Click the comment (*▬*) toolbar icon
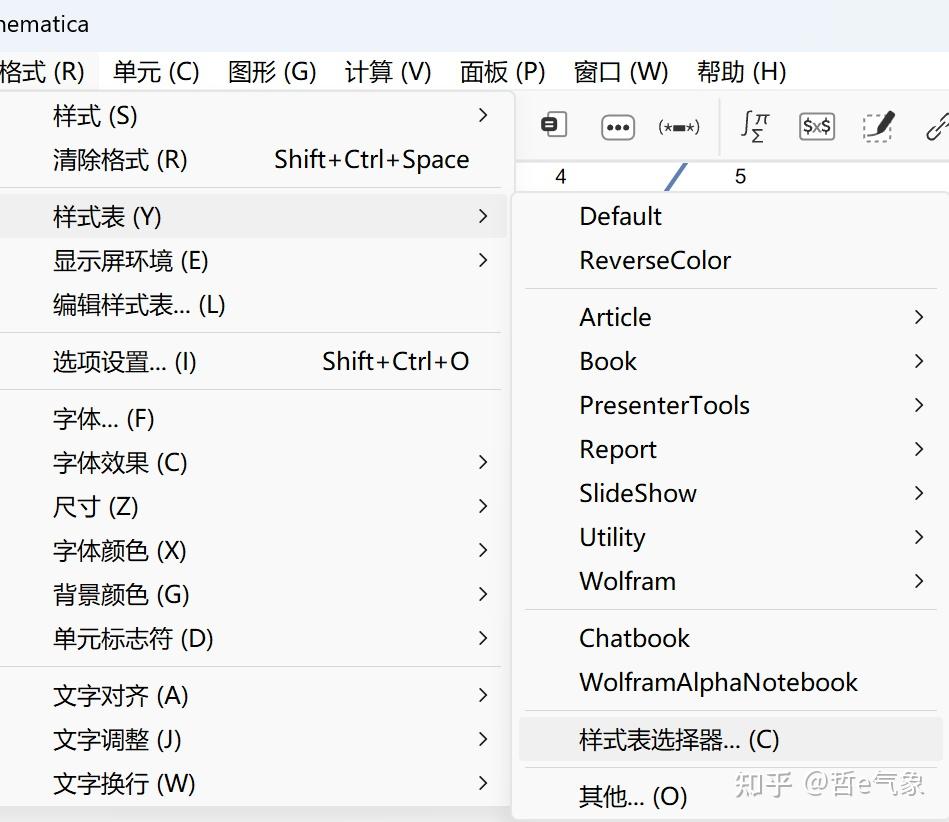 point(679,127)
